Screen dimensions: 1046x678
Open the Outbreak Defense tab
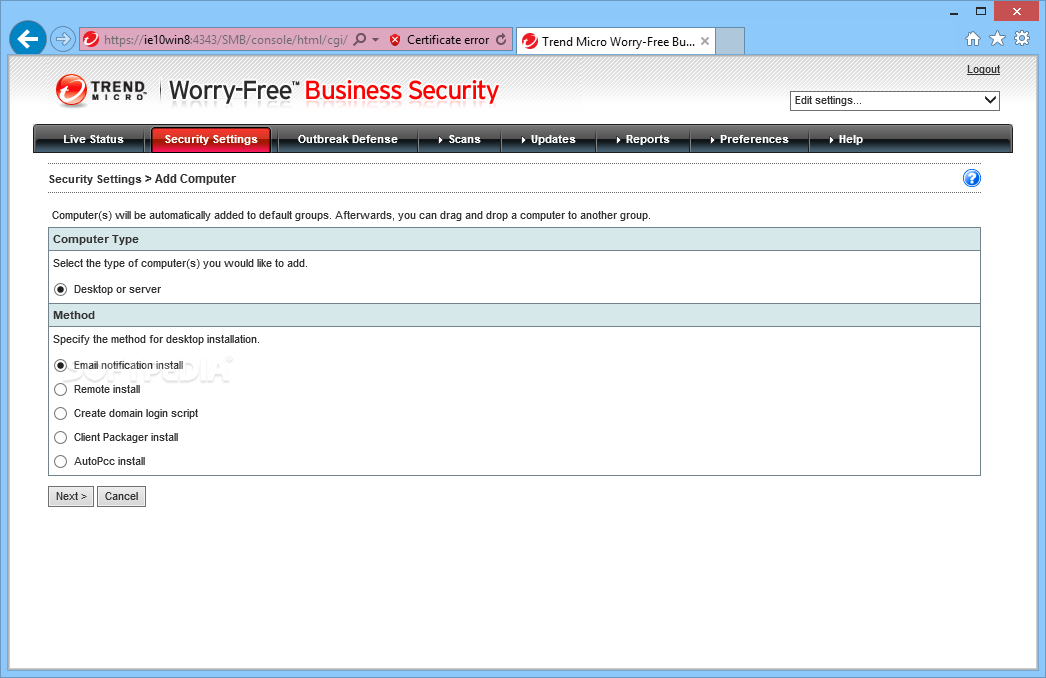tap(348, 139)
